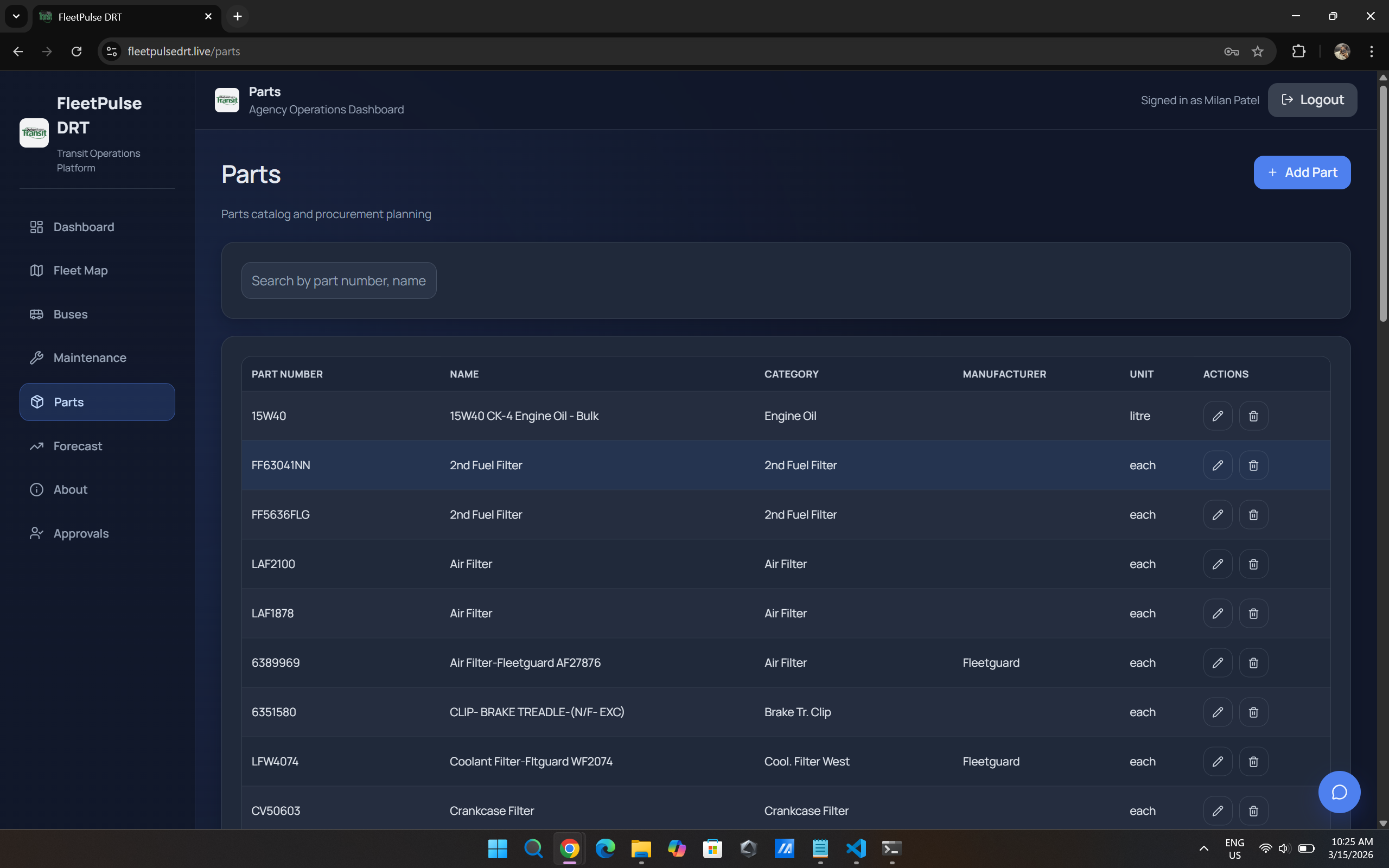
Task: Edit the LAF2100 Air Filter row
Action: [x=1218, y=564]
